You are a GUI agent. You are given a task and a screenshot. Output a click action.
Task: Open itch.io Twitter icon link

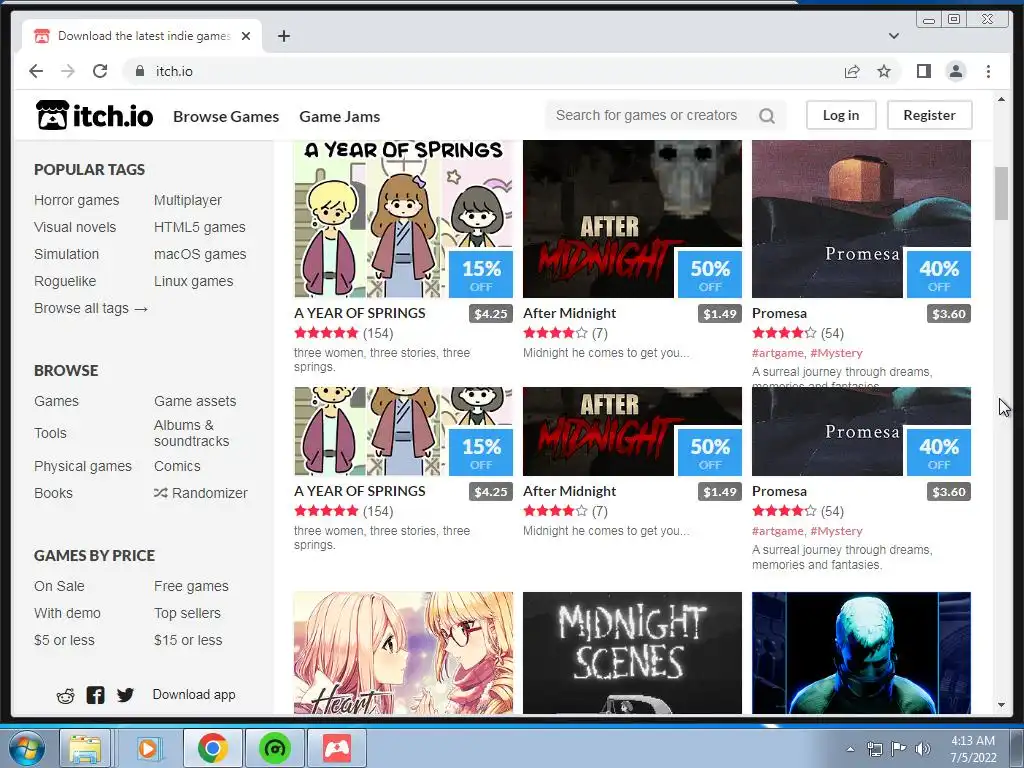coord(125,695)
